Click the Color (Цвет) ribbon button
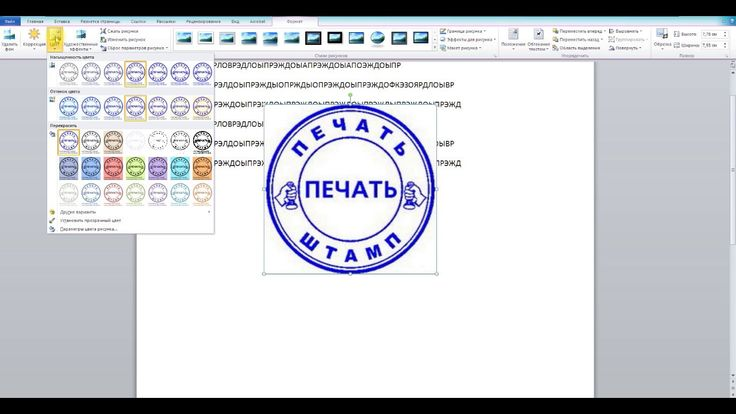The height and width of the screenshot is (414, 736). click(55, 39)
